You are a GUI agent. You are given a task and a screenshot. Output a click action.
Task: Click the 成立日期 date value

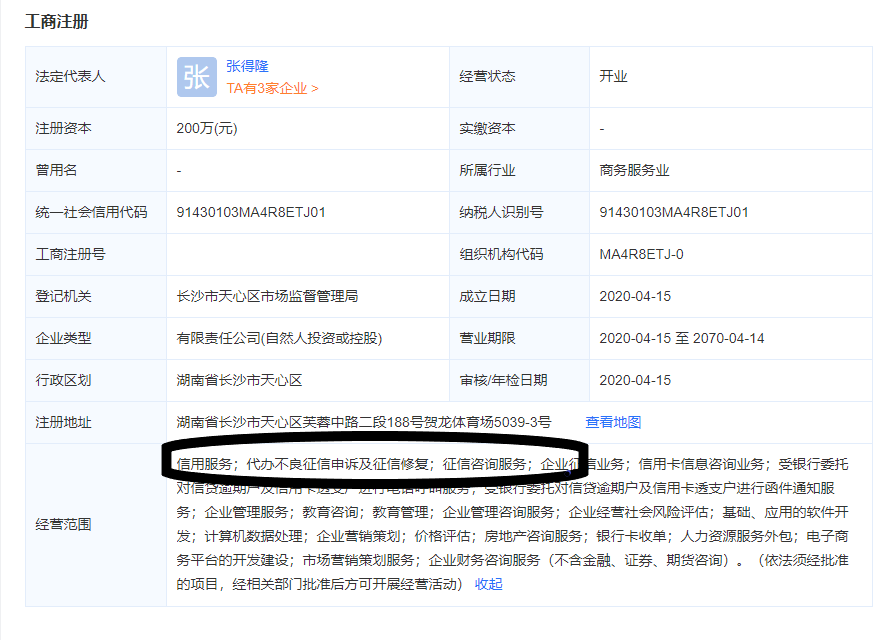point(635,296)
